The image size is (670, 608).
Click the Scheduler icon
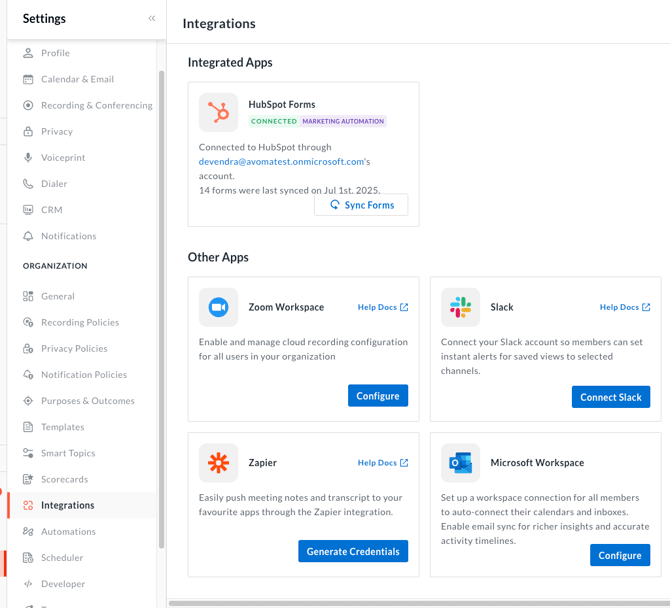[28, 558]
